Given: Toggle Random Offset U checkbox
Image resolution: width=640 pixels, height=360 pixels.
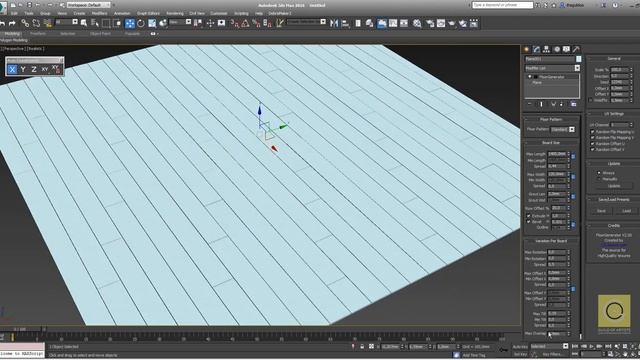Looking at the screenshot, I should [593, 144].
